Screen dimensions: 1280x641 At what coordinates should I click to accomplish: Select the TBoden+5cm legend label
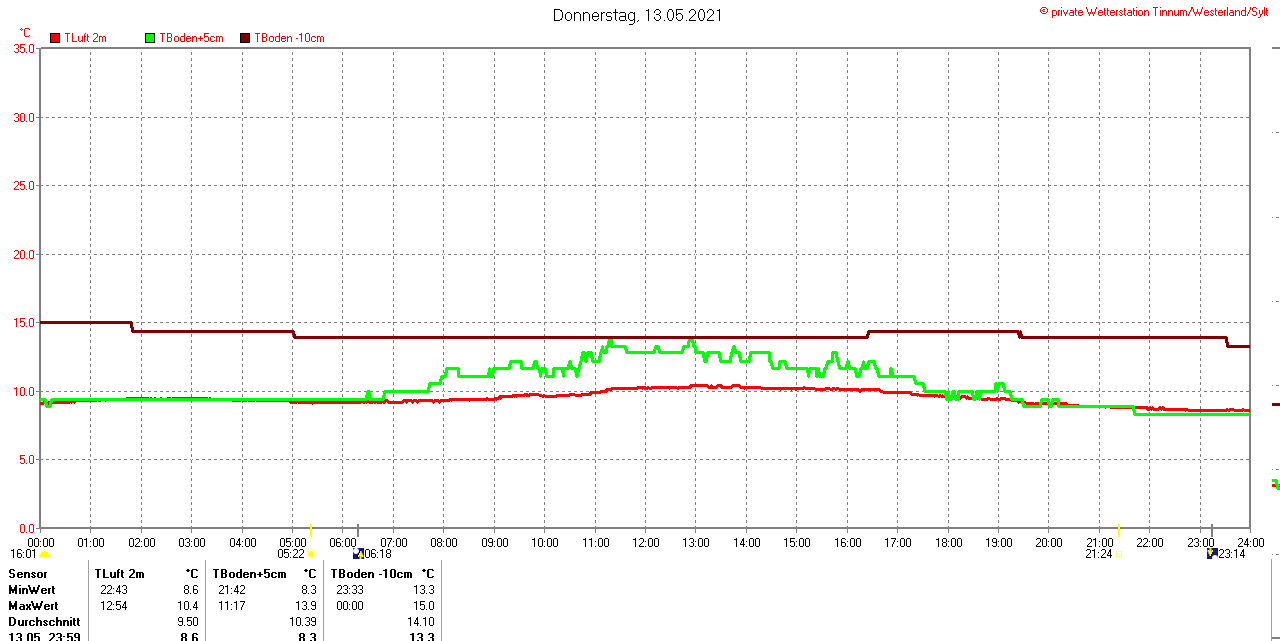(x=191, y=38)
